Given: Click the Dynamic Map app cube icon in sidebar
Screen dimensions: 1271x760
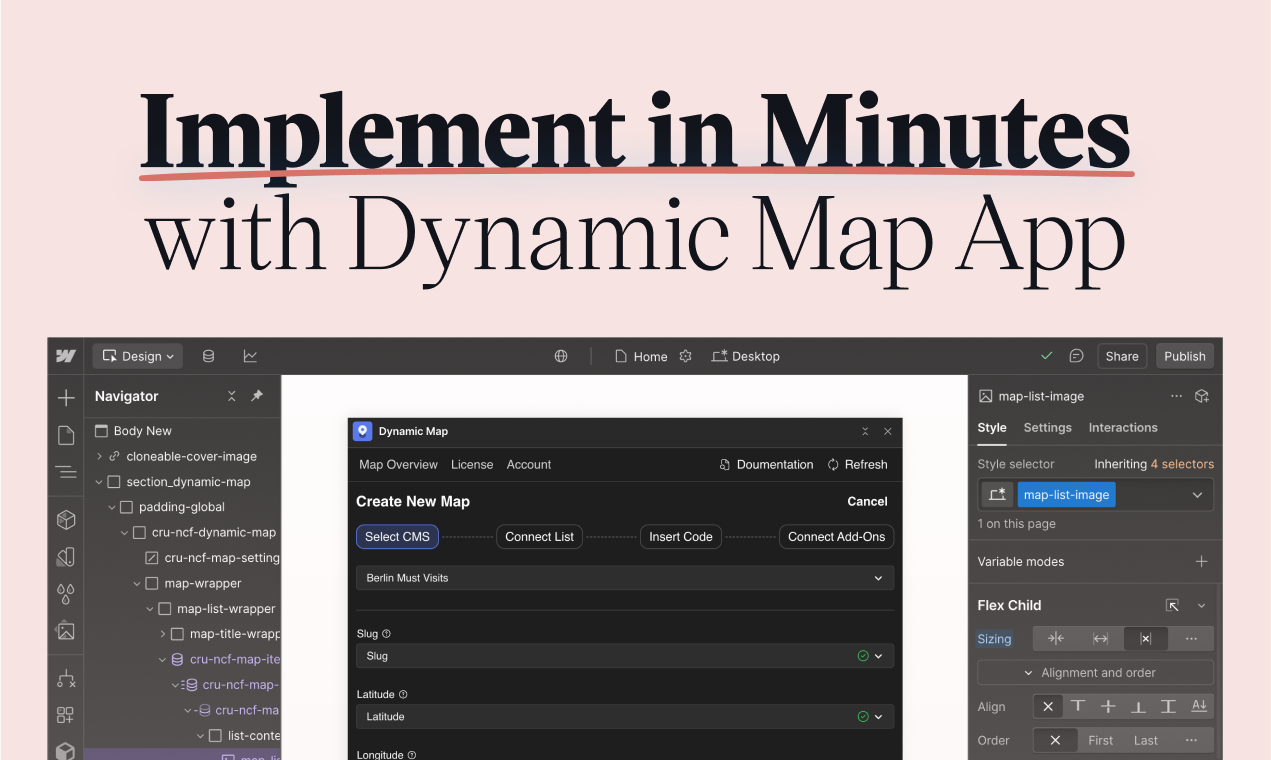Looking at the screenshot, I should tap(66, 750).
